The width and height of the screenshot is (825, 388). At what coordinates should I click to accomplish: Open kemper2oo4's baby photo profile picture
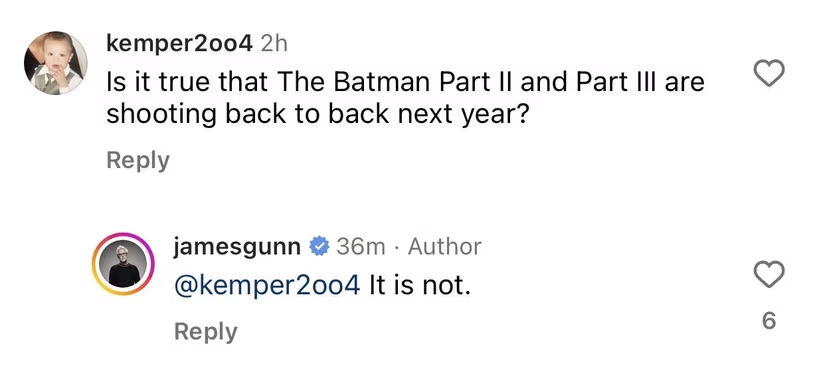tap(56, 63)
